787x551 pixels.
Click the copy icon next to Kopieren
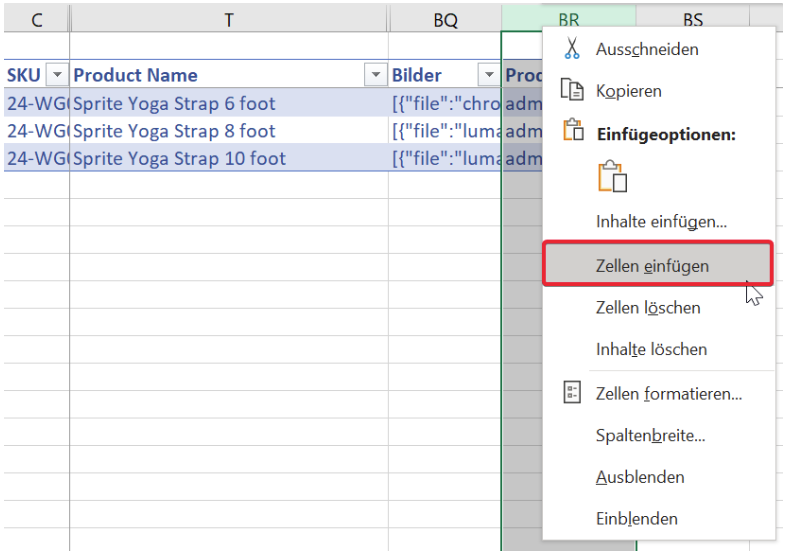tap(572, 90)
